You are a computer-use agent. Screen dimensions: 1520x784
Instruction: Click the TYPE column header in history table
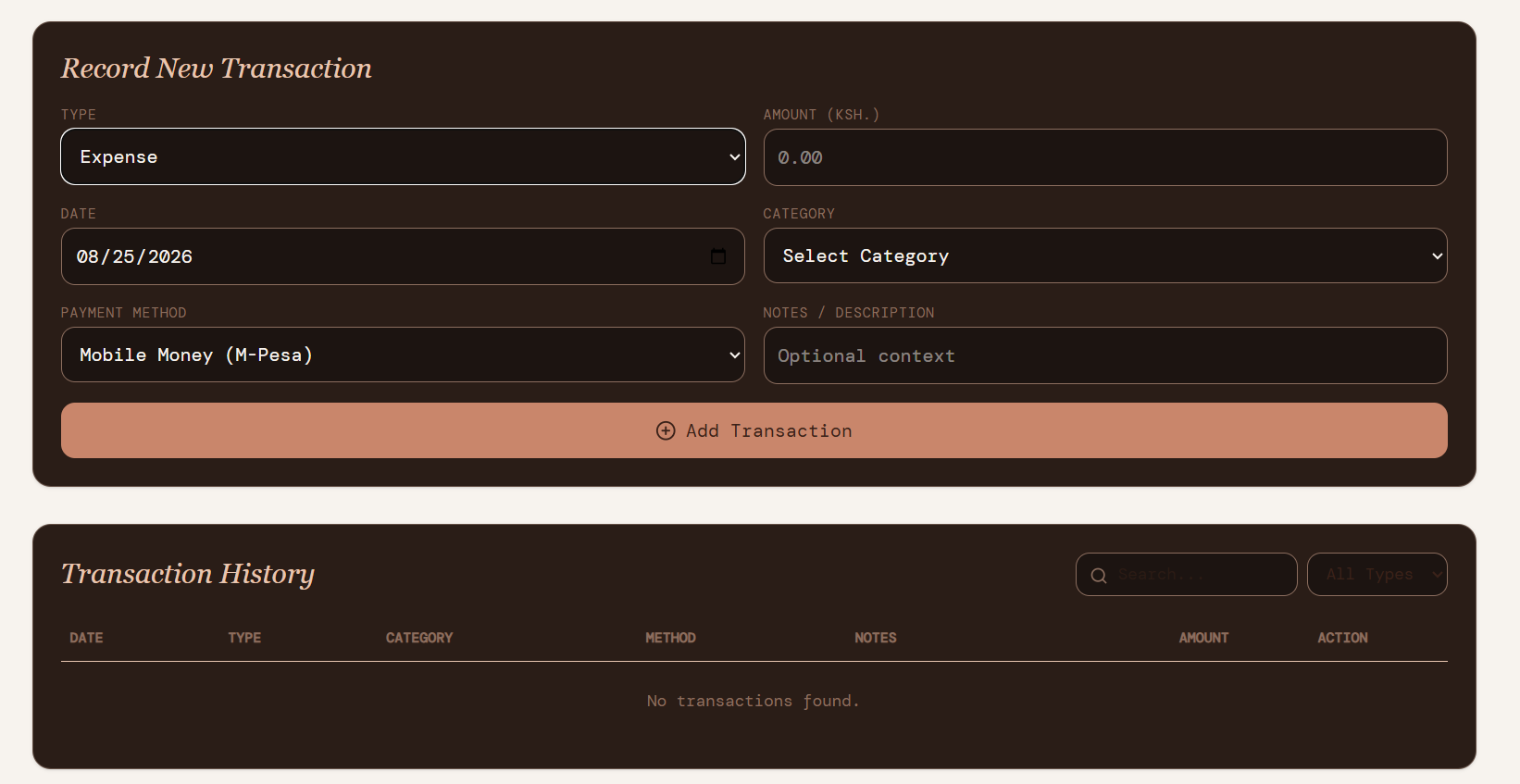[x=244, y=638]
